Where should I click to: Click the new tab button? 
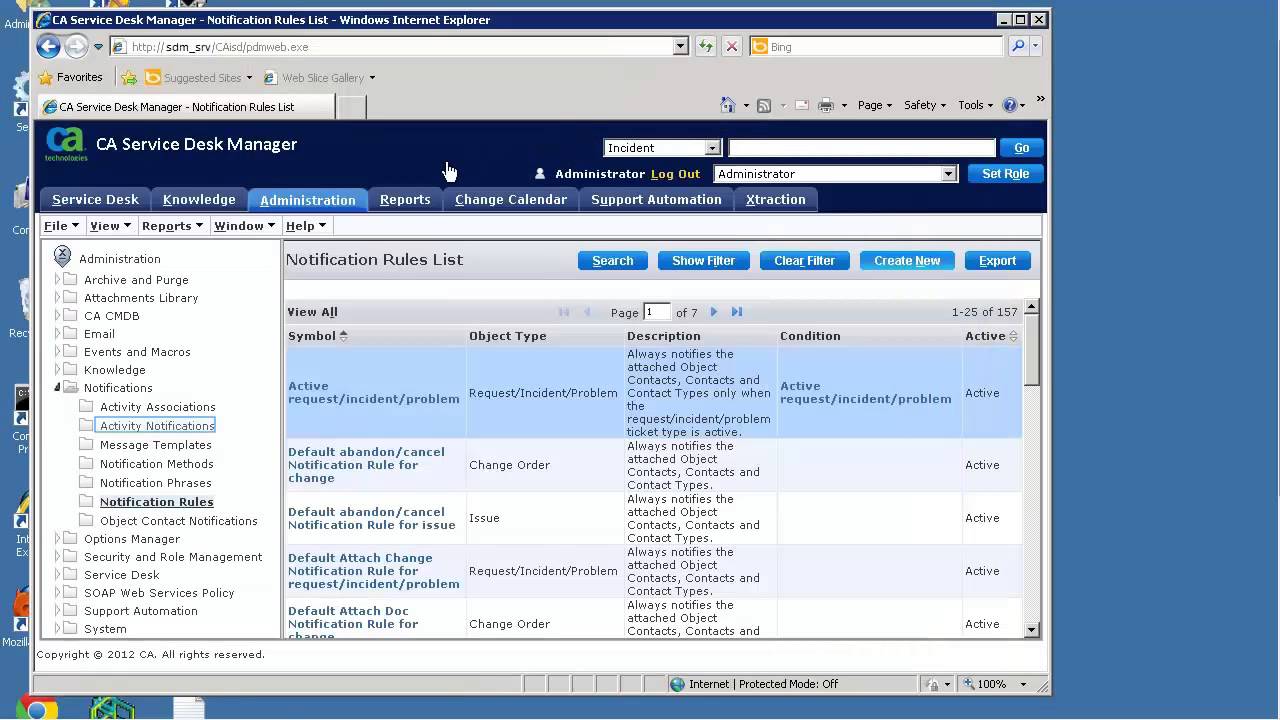(351, 107)
